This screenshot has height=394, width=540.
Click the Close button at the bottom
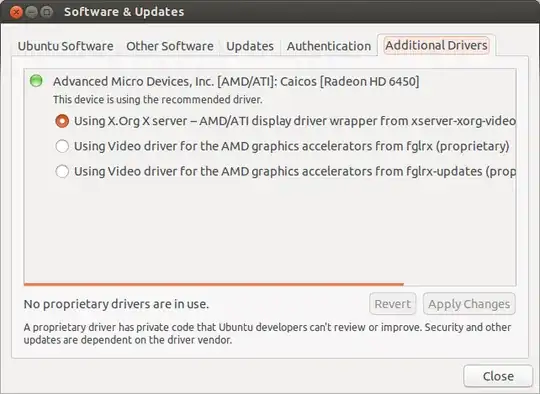click(x=498, y=376)
